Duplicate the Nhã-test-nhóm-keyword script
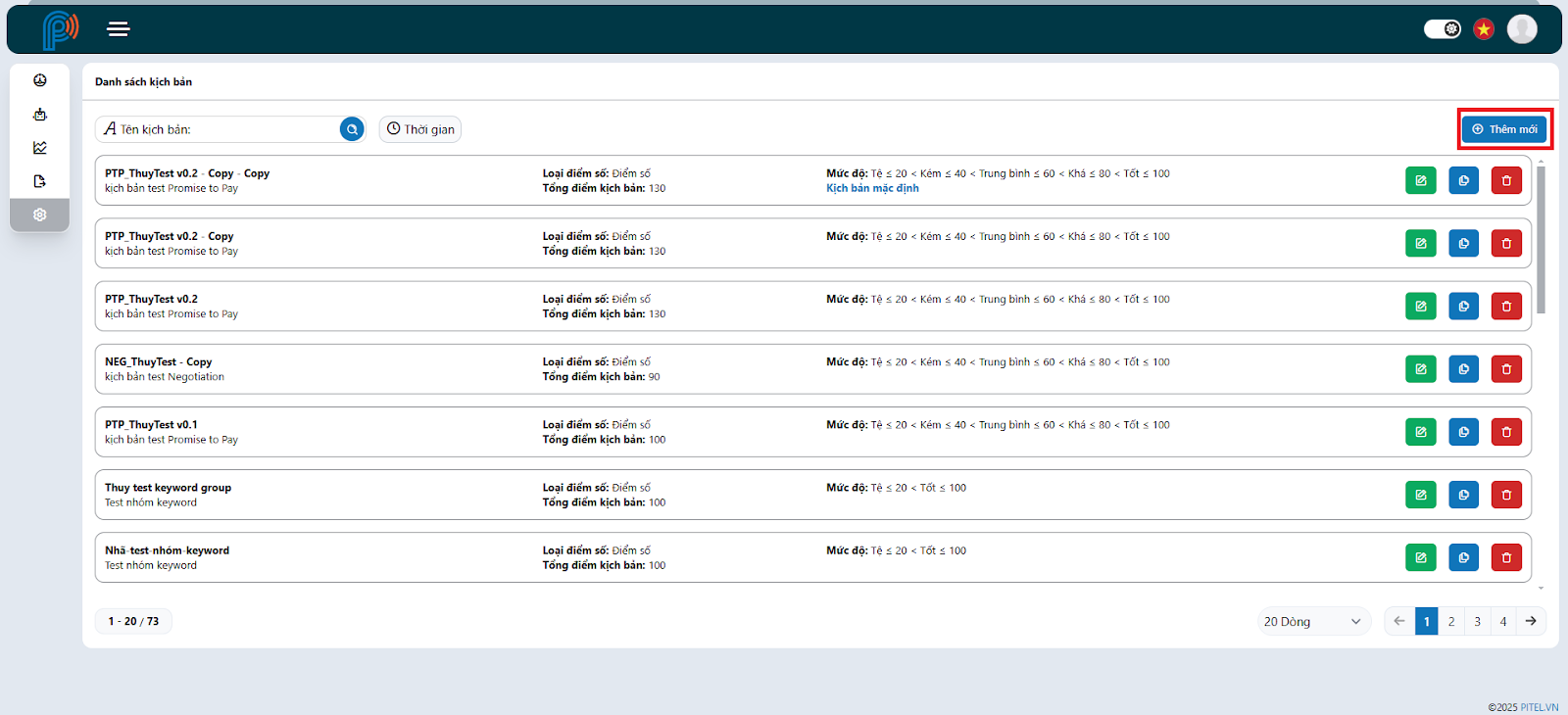Screen dimensions: 1568x715 1464,557
